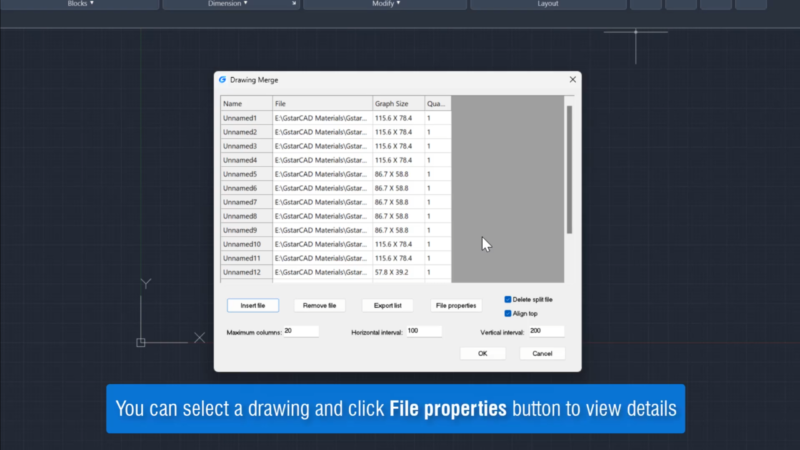Click the GstarCAD logo in dialog title

point(222,80)
